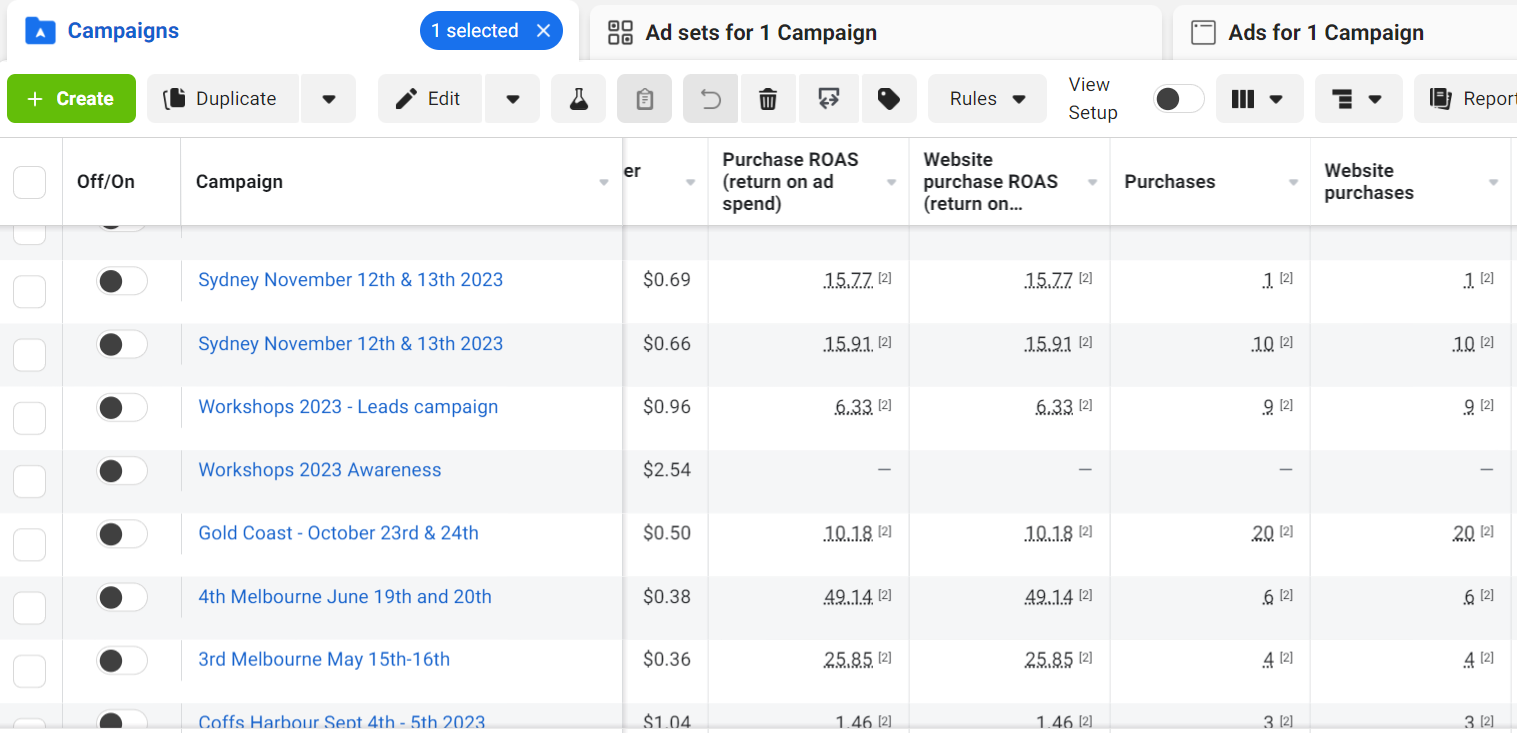
Task: Click the A/B test flask icon
Action: 578,99
